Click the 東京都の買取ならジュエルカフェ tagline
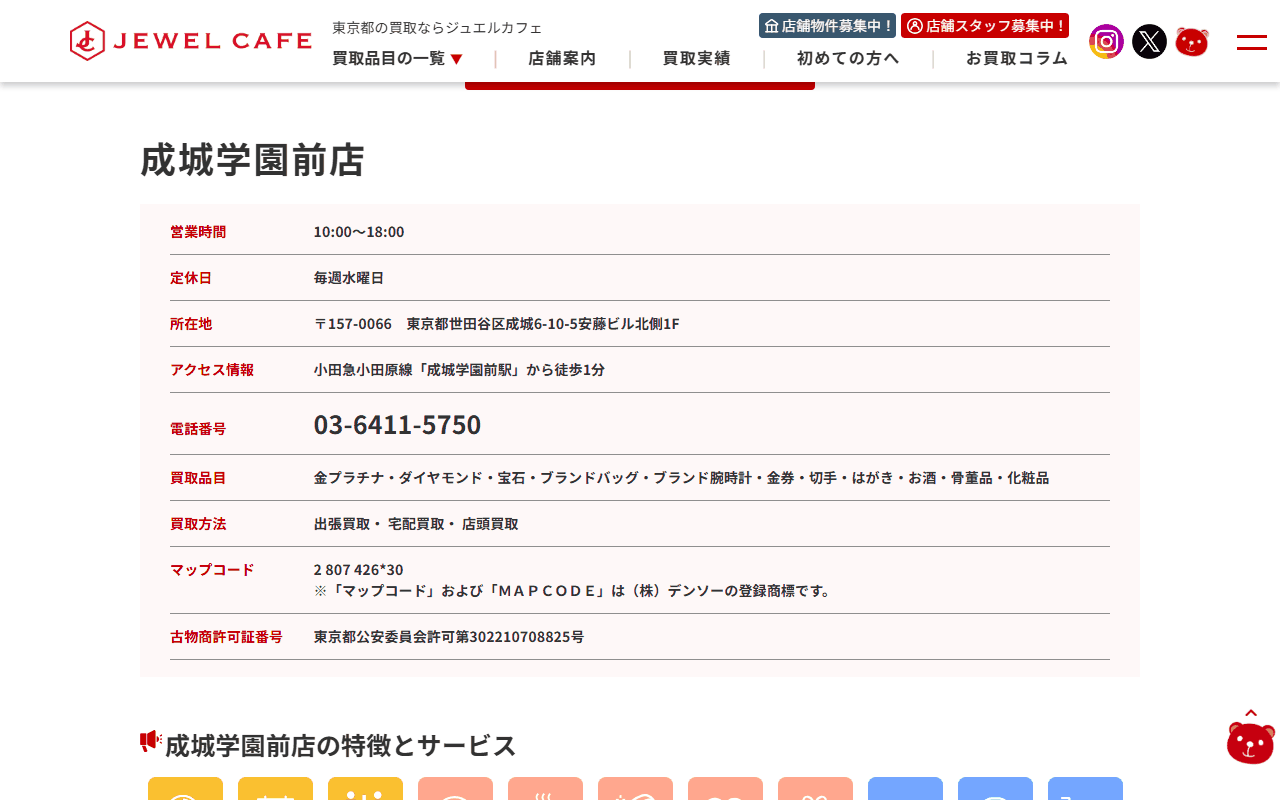 click(438, 28)
